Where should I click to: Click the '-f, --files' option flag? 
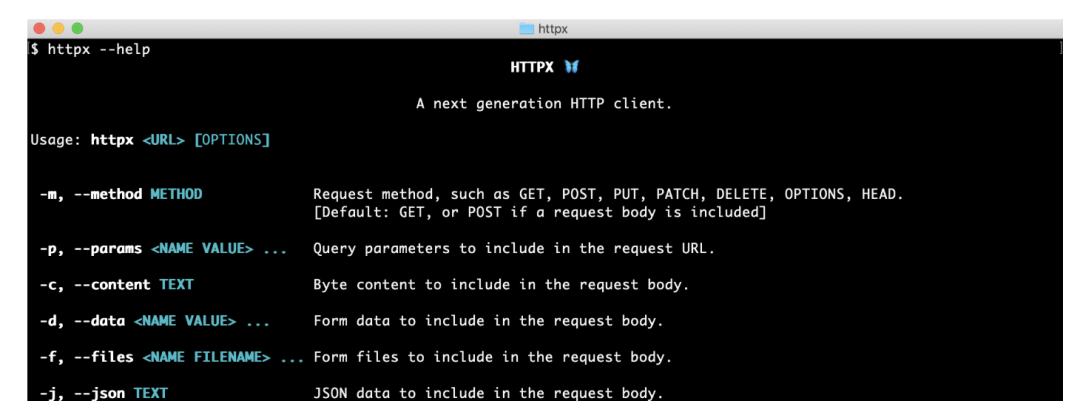tap(86, 358)
